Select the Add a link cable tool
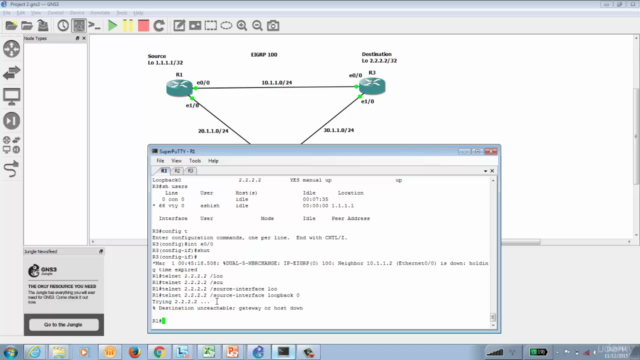 11,169
